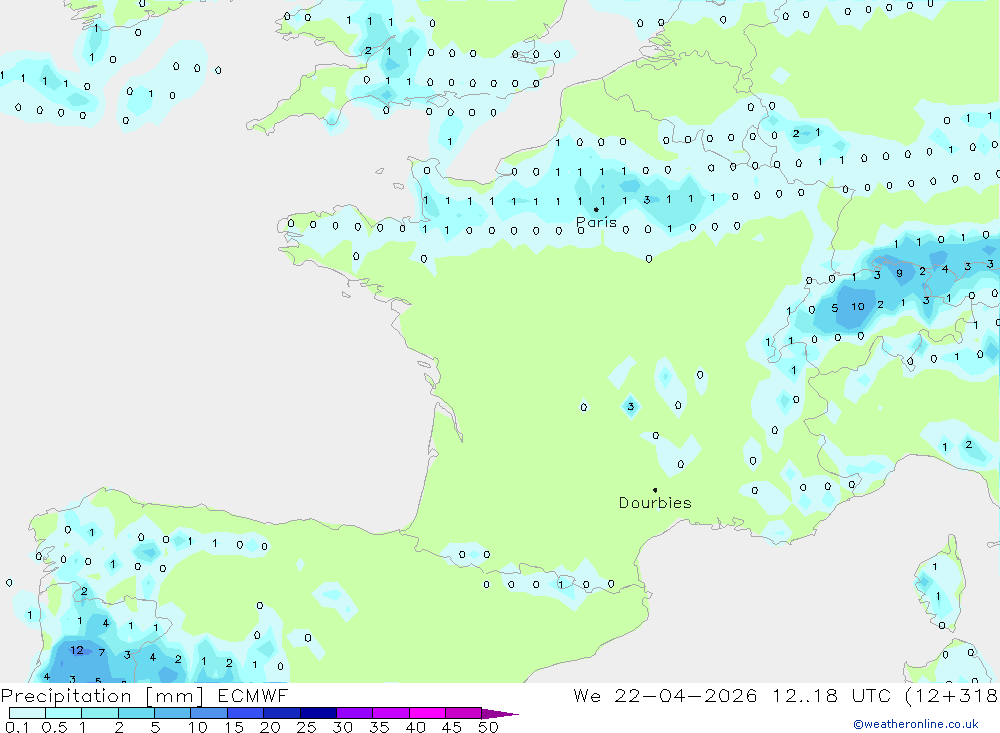
Task: Click the 'Precipitation [mm]' title text
Action: (102, 696)
